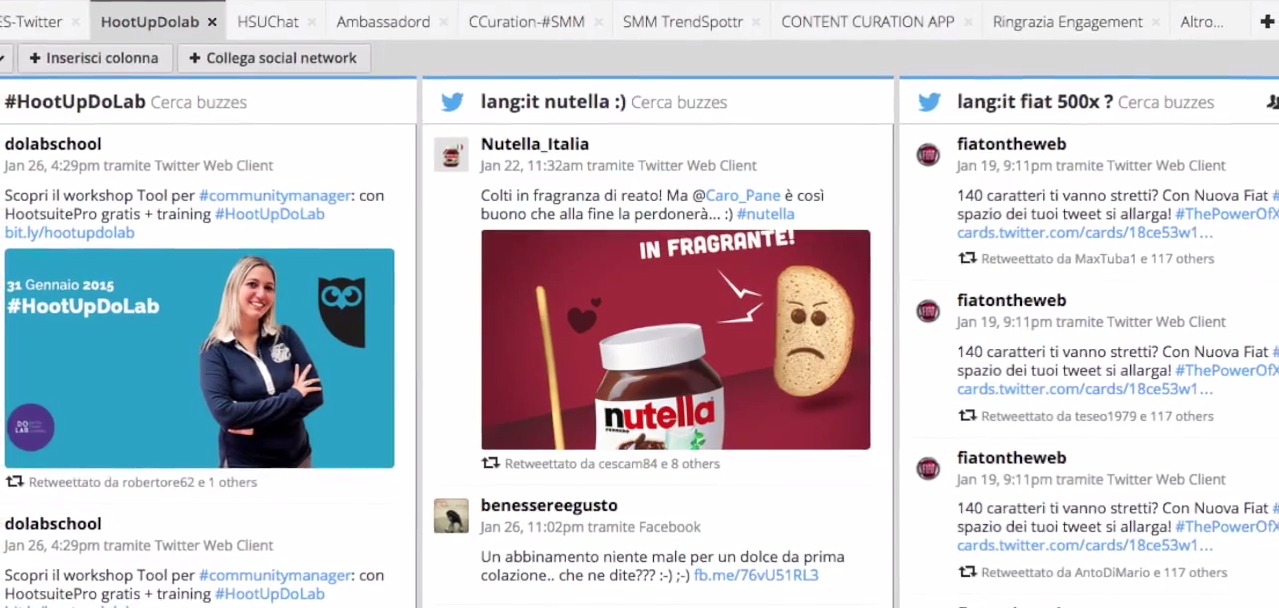Select the HootUpDolab tab

coord(150,22)
